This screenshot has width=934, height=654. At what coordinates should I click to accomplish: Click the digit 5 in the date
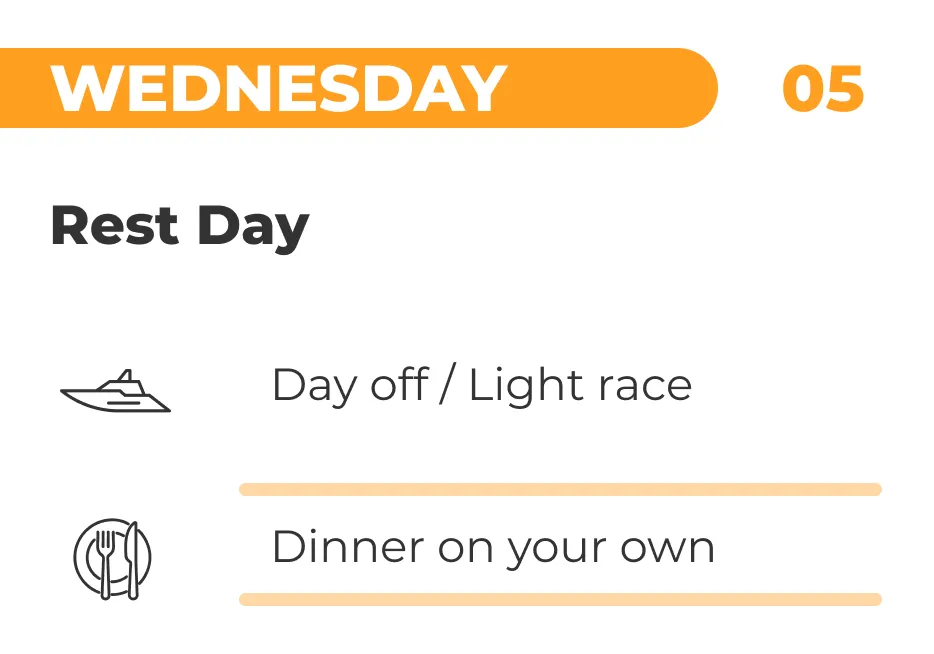[x=845, y=88]
